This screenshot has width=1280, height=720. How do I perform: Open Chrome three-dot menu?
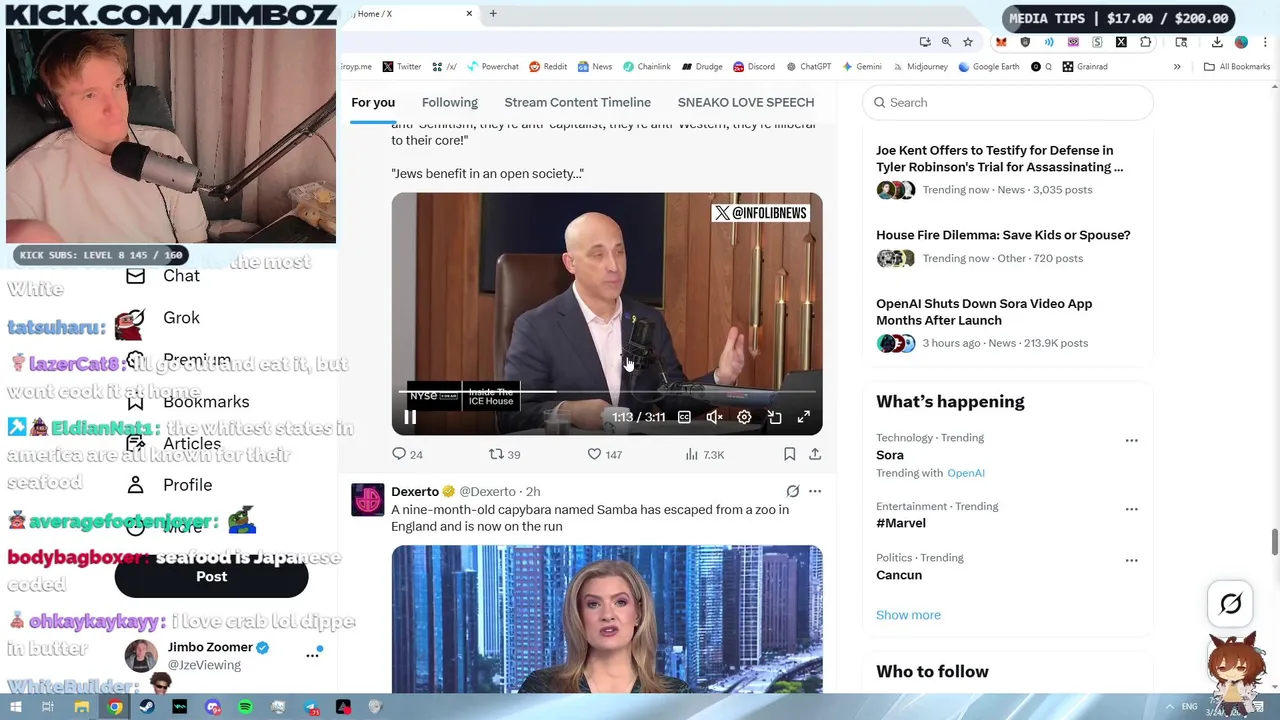click(1265, 42)
